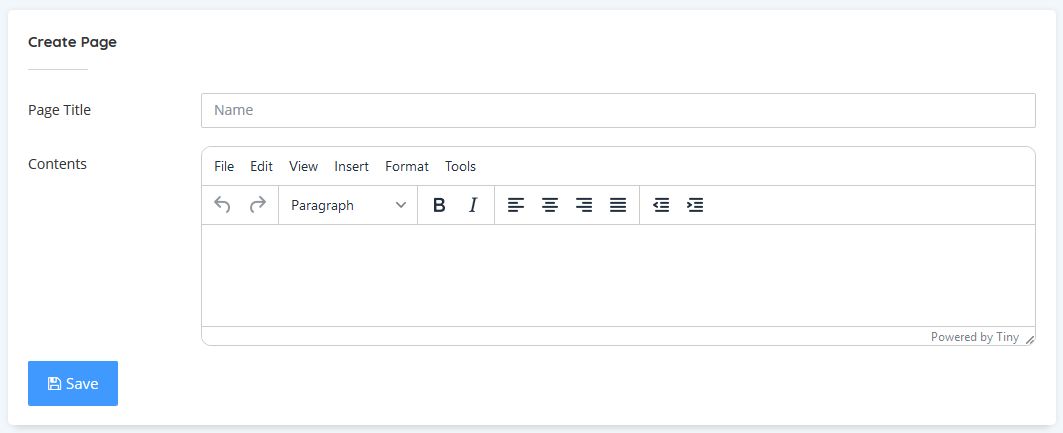Open the Tools menu
The image size is (1063, 433).
pos(460,166)
